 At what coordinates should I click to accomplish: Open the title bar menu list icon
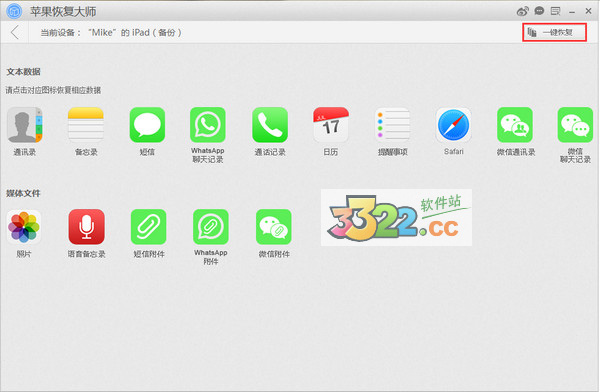[555, 11]
